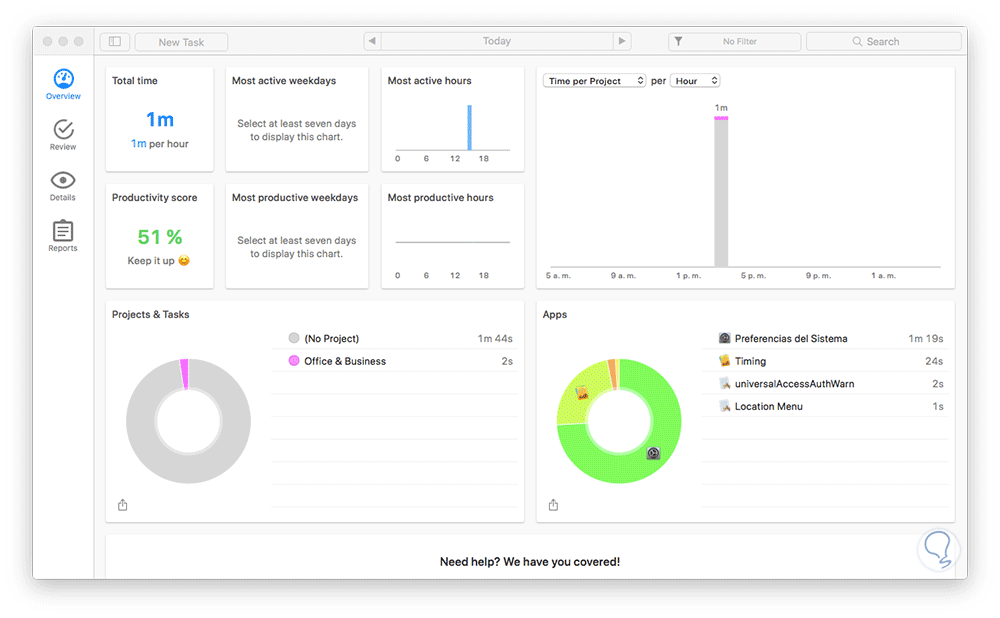Image resolution: width=1000 pixels, height=618 pixels.
Task: Click the pink Office & Business color dot
Action: 294,360
